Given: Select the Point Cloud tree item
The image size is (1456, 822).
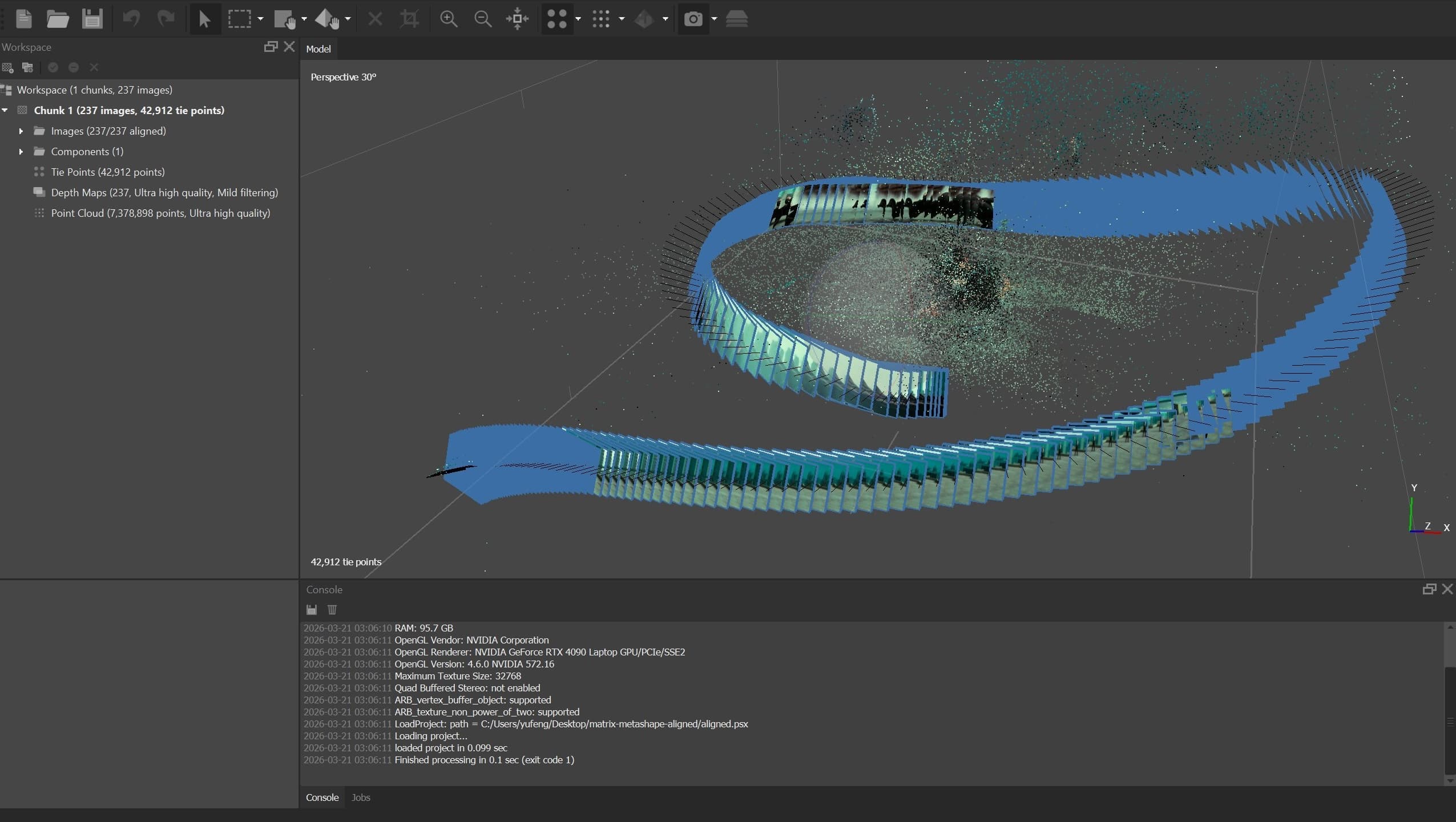Looking at the screenshot, I should tap(160, 213).
